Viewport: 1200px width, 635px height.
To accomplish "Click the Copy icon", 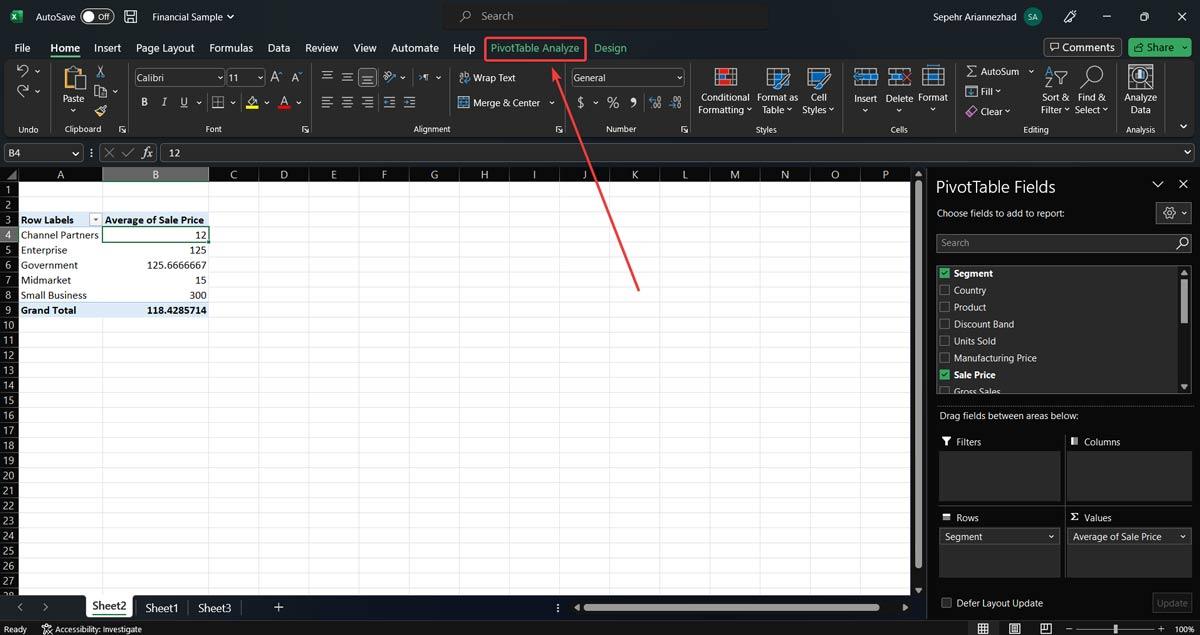I will (100, 91).
